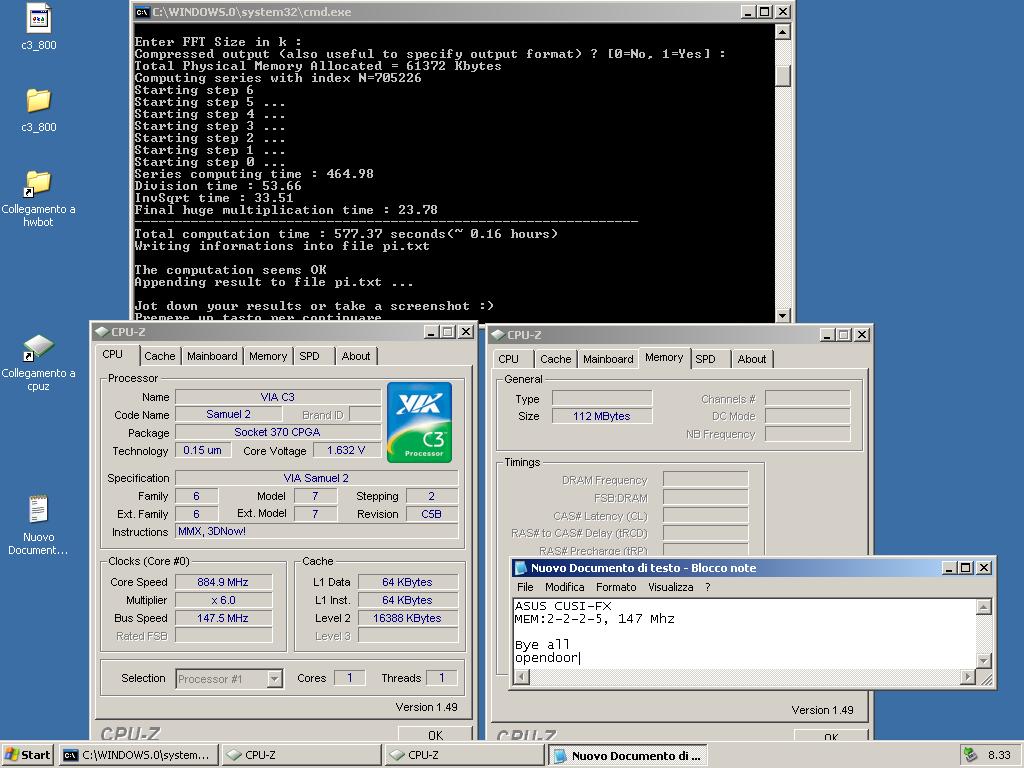Open the Visualizza menu in Notepad
This screenshot has height=768, width=1024.
coord(671,587)
